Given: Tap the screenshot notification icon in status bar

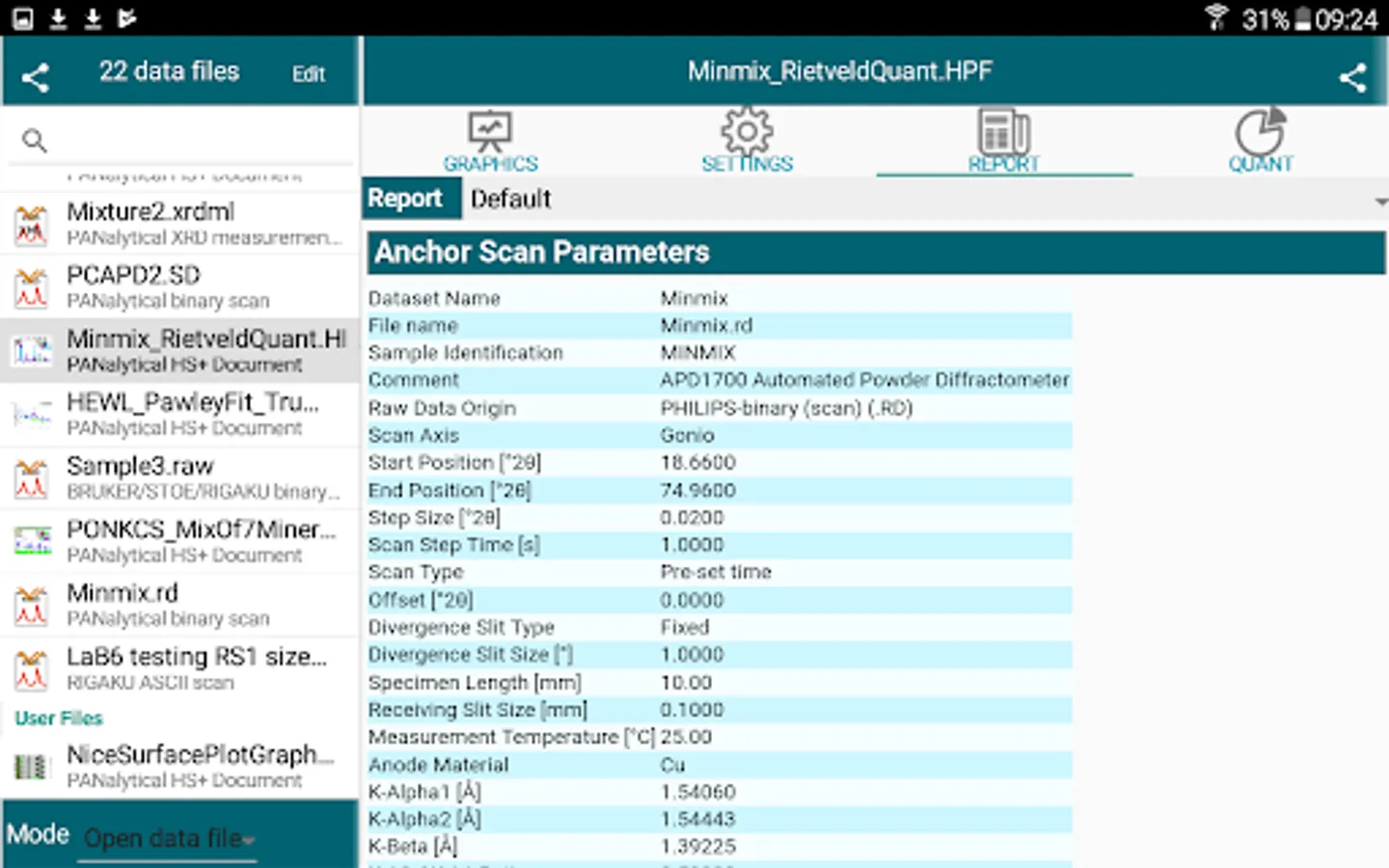Looking at the screenshot, I should (x=23, y=18).
